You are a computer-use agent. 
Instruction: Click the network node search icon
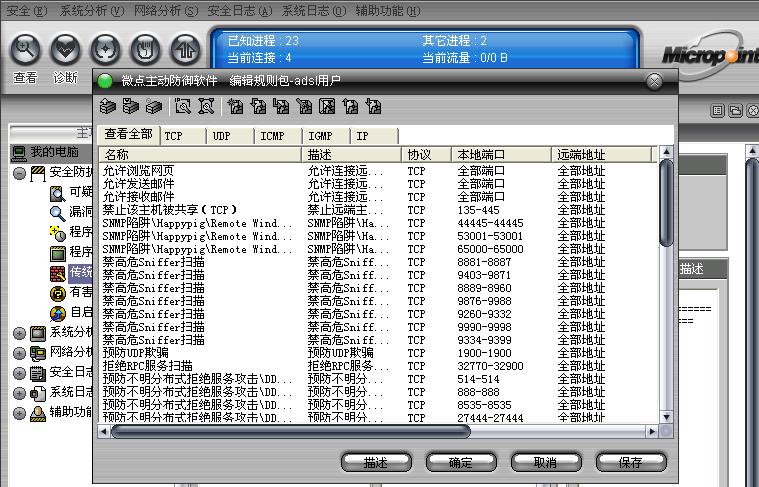[206, 106]
